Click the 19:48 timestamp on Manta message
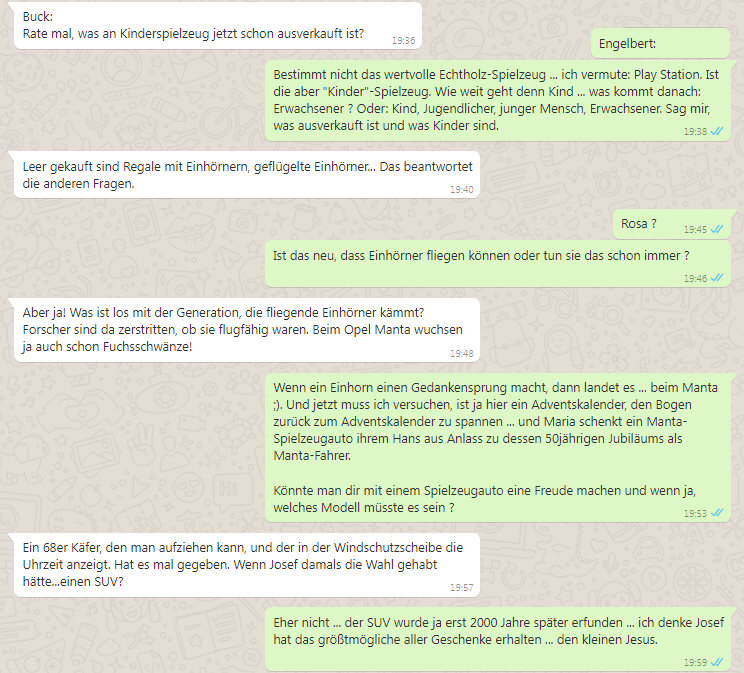This screenshot has width=744, height=673. [x=462, y=354]
